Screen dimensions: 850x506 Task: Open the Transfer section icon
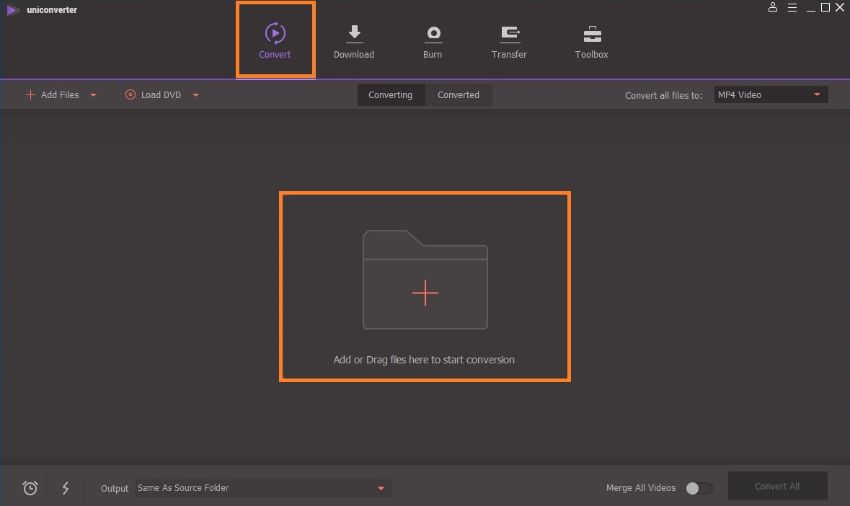tap(510, 34)
